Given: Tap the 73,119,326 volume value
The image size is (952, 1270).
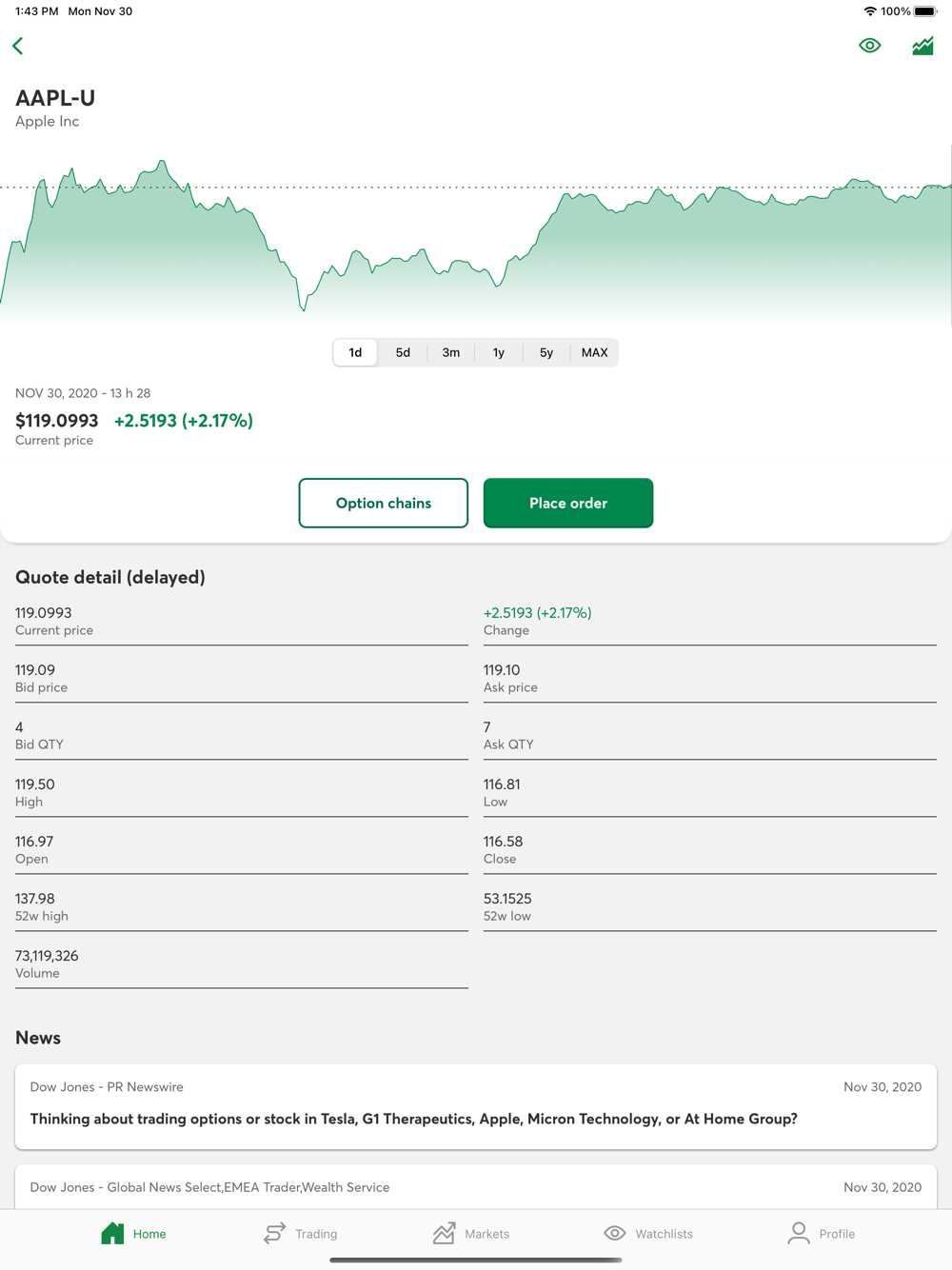Looking at the screenshot, I should click(47, 956).
